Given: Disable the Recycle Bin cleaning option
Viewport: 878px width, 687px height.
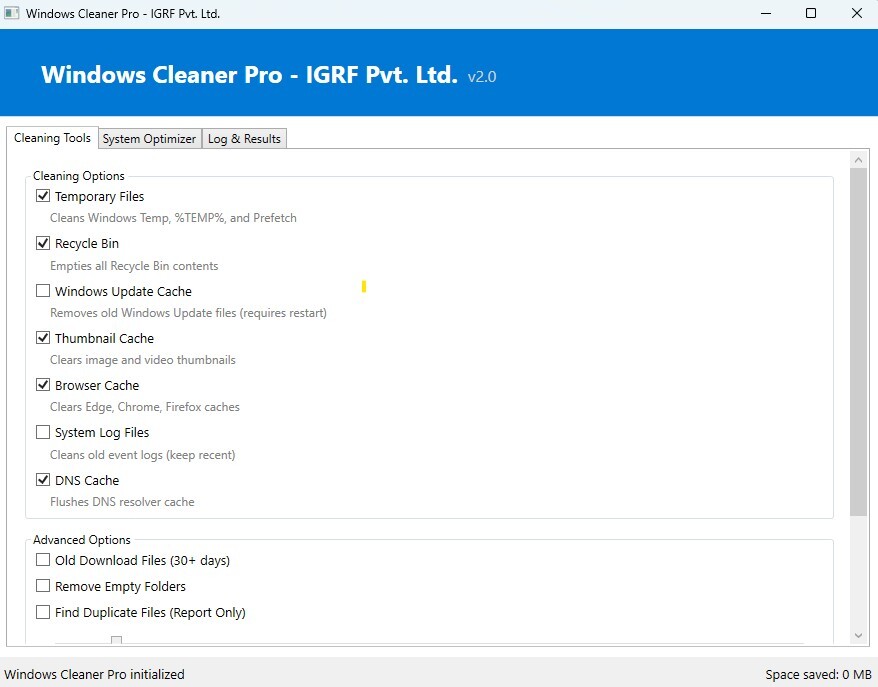Looking at the screenshot, I should 43,243.
